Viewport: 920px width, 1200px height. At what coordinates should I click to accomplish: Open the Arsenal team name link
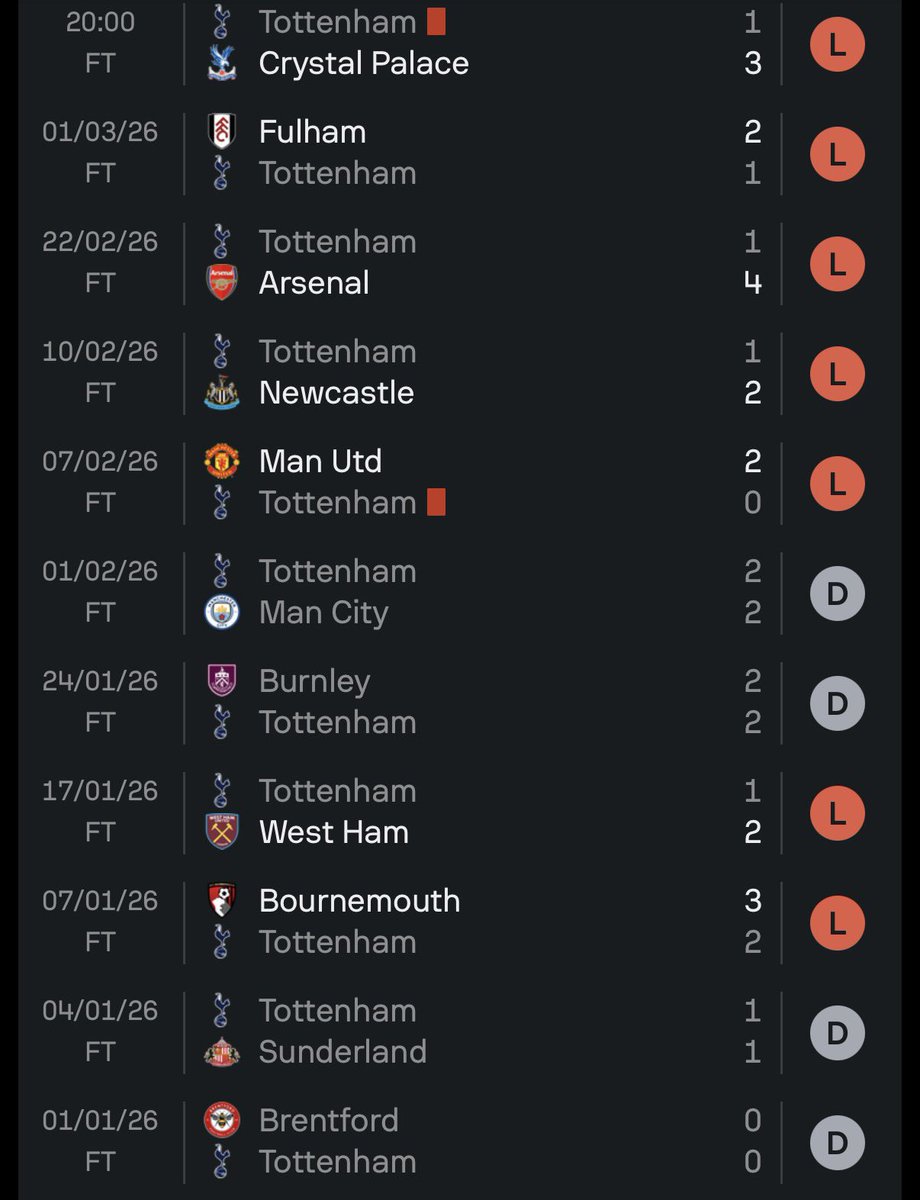(314, 283)
